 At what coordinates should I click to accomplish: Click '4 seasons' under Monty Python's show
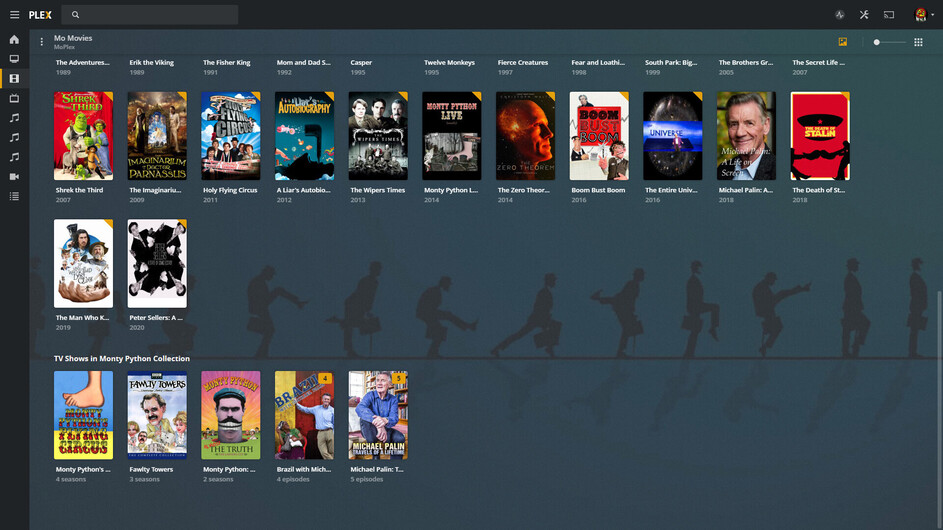[71, 479]
